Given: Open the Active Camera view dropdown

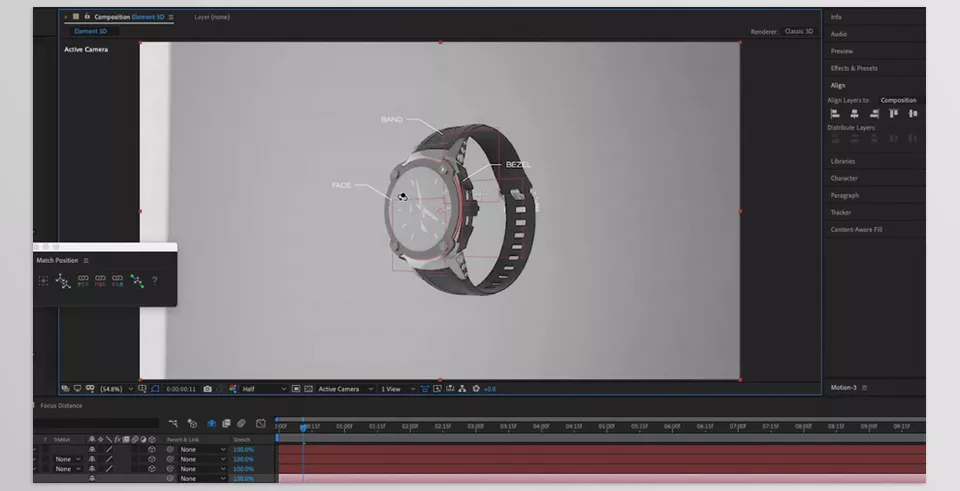Looking at the screenshot, I should point(345,389).
